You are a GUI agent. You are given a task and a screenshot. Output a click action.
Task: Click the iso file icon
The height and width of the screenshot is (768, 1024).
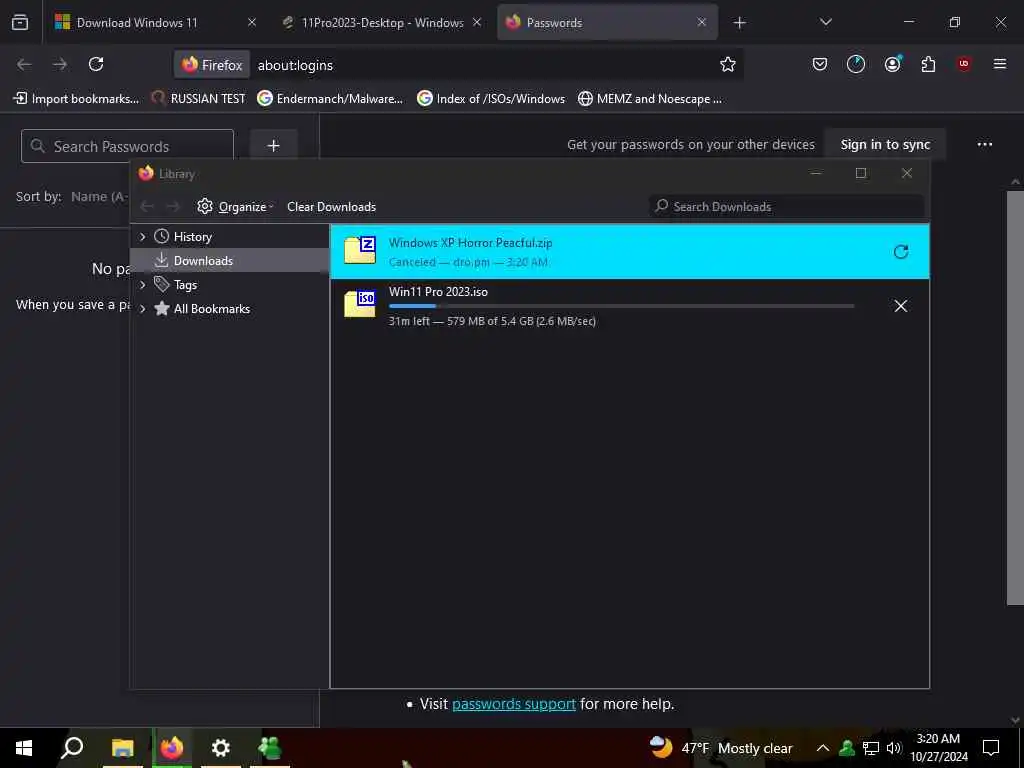(360, 304)
